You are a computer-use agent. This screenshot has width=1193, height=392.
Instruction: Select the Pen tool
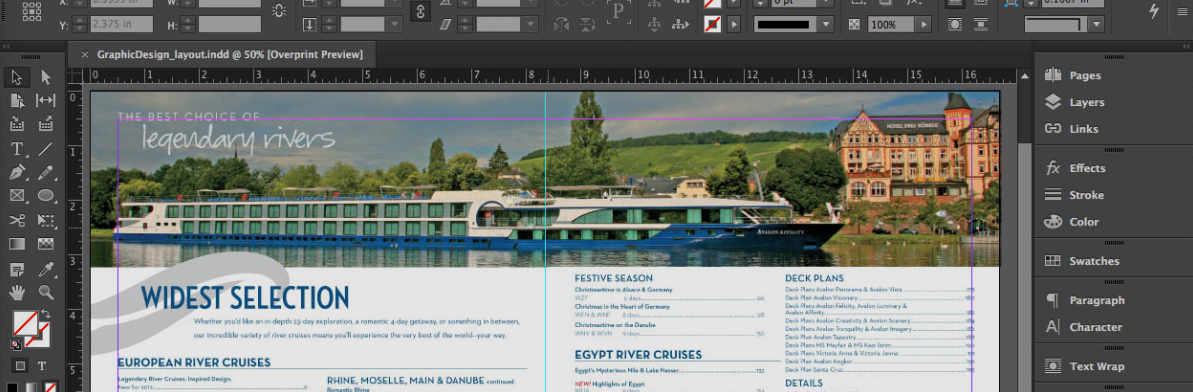pyautogui.click(x=17, y=173)
